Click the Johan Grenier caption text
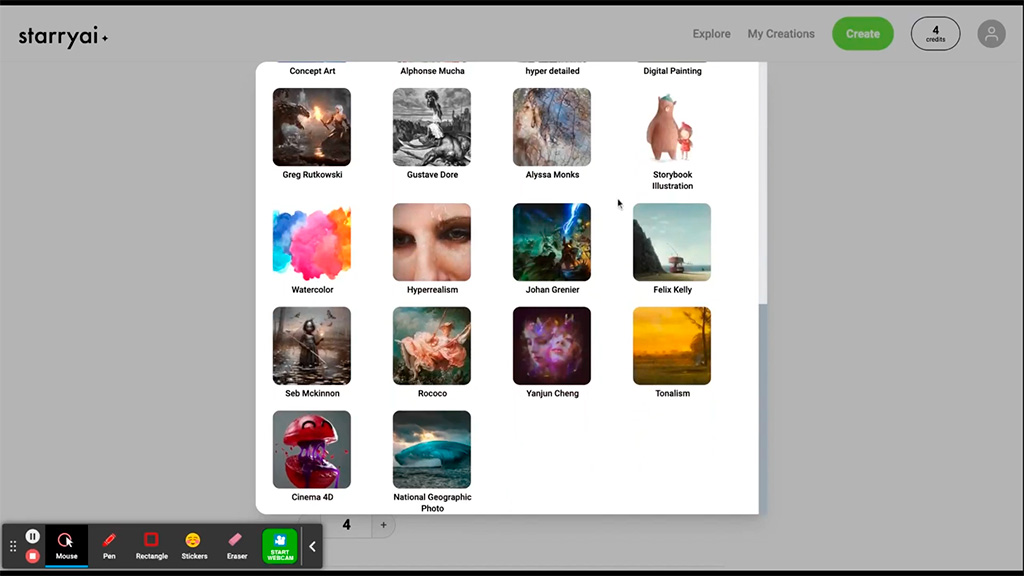The image size is (1024, 576). tap(552, 289)
